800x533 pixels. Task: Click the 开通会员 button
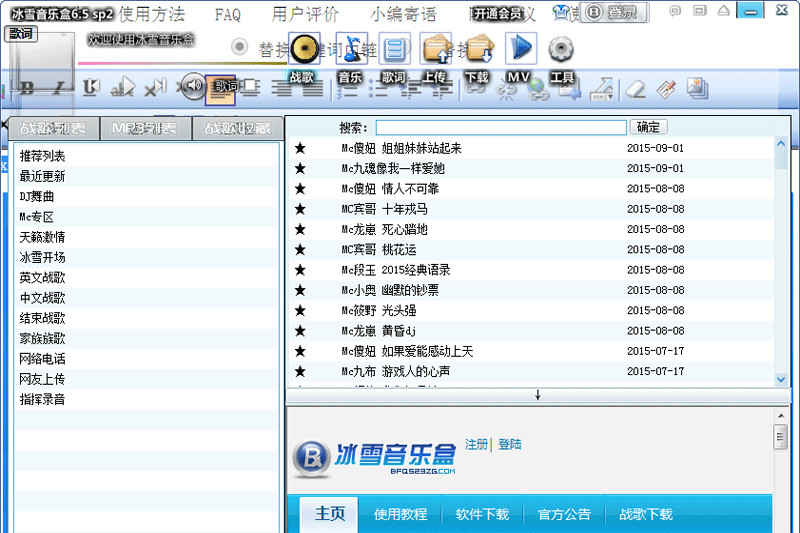pyautogui.click(x=497, y=14)
